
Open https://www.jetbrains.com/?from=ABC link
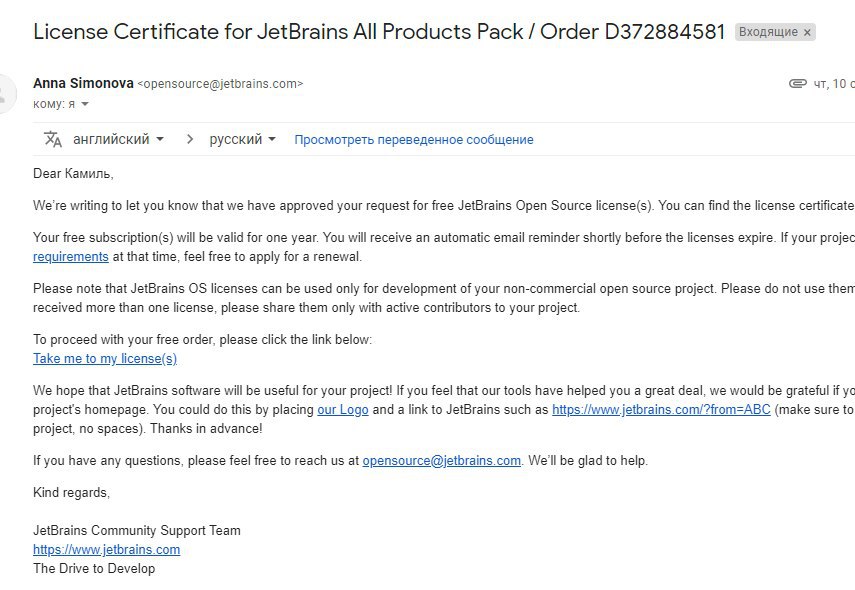(x=661, y=410)
